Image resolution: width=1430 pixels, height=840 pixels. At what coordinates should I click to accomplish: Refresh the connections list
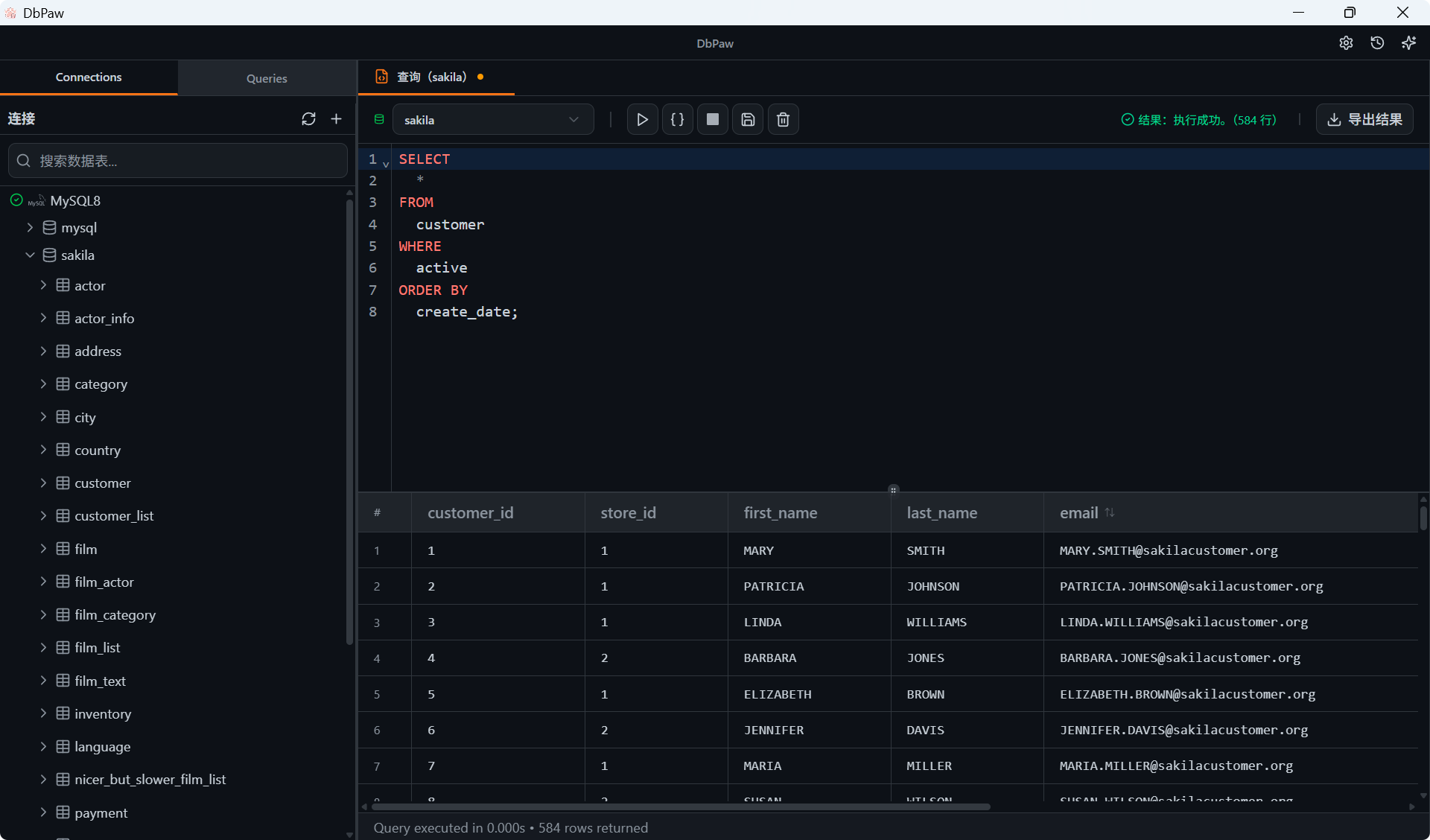(308, 119)
